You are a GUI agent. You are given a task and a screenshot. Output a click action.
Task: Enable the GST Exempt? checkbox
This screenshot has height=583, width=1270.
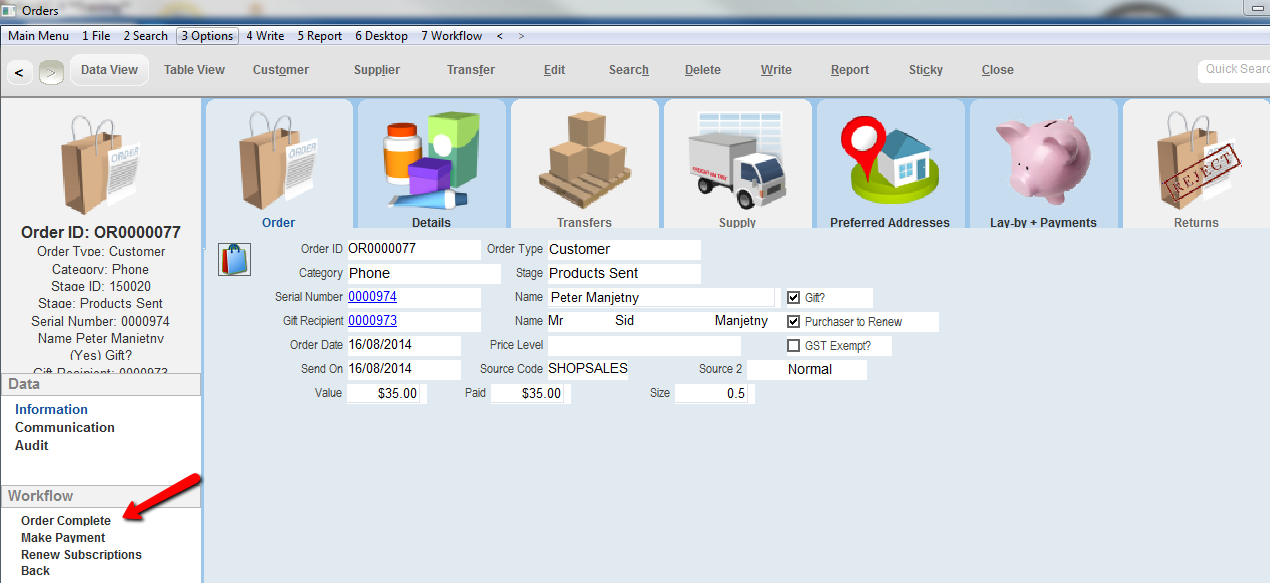click(794, 346)
